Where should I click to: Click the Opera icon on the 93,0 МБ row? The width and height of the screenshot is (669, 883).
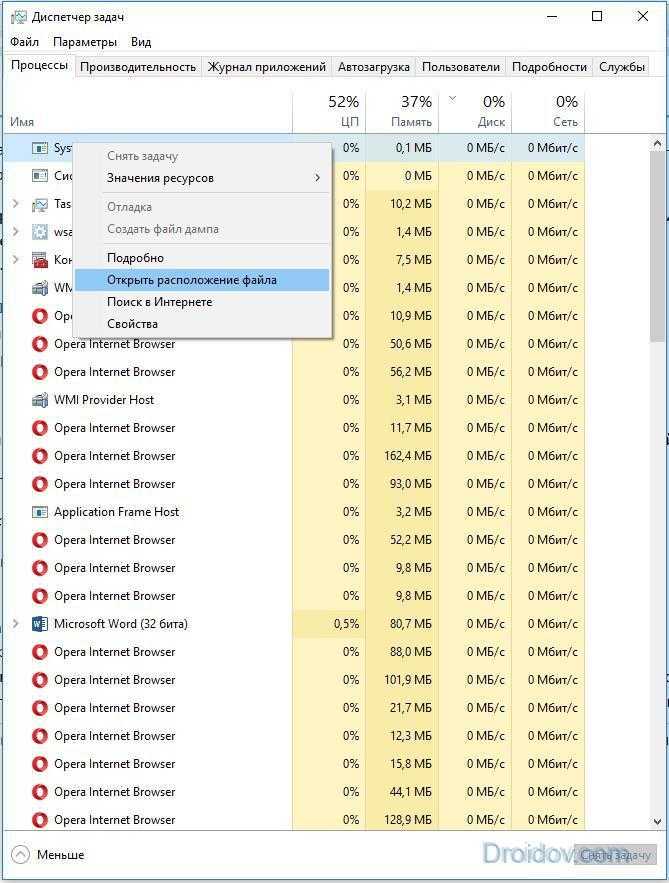pyautogui.click(x=39, y=484)
